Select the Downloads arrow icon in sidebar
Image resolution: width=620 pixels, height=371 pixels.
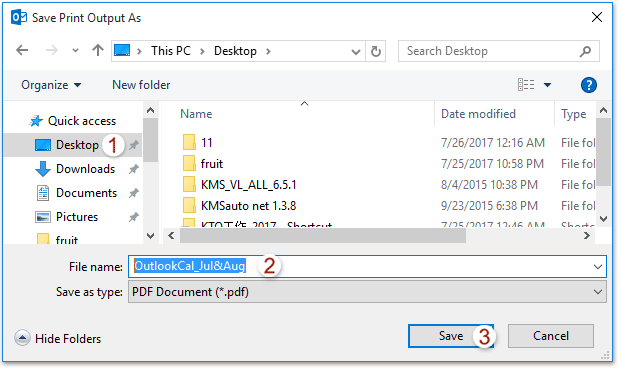point(43,169)
